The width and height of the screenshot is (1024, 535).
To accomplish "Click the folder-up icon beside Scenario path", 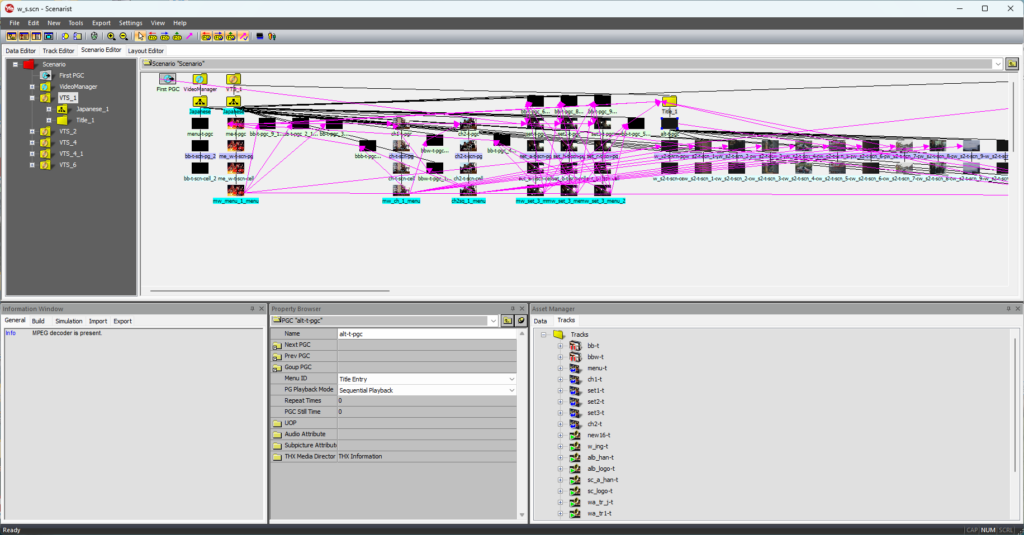I will (1012, 63).
